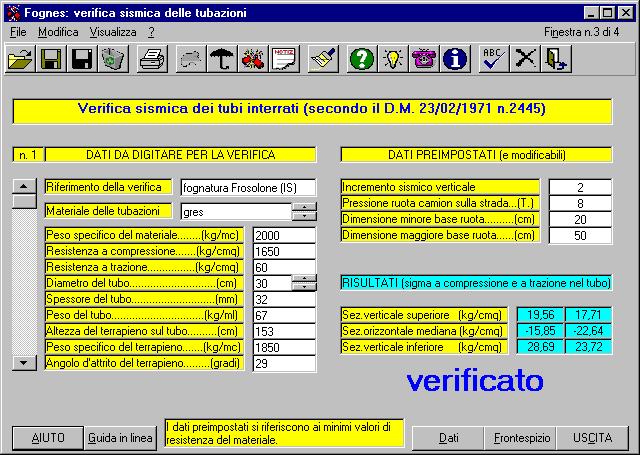Screen dimensions: 640x455
Task: Click the open folder toolbar icon
Action: (x=19, y=60)
